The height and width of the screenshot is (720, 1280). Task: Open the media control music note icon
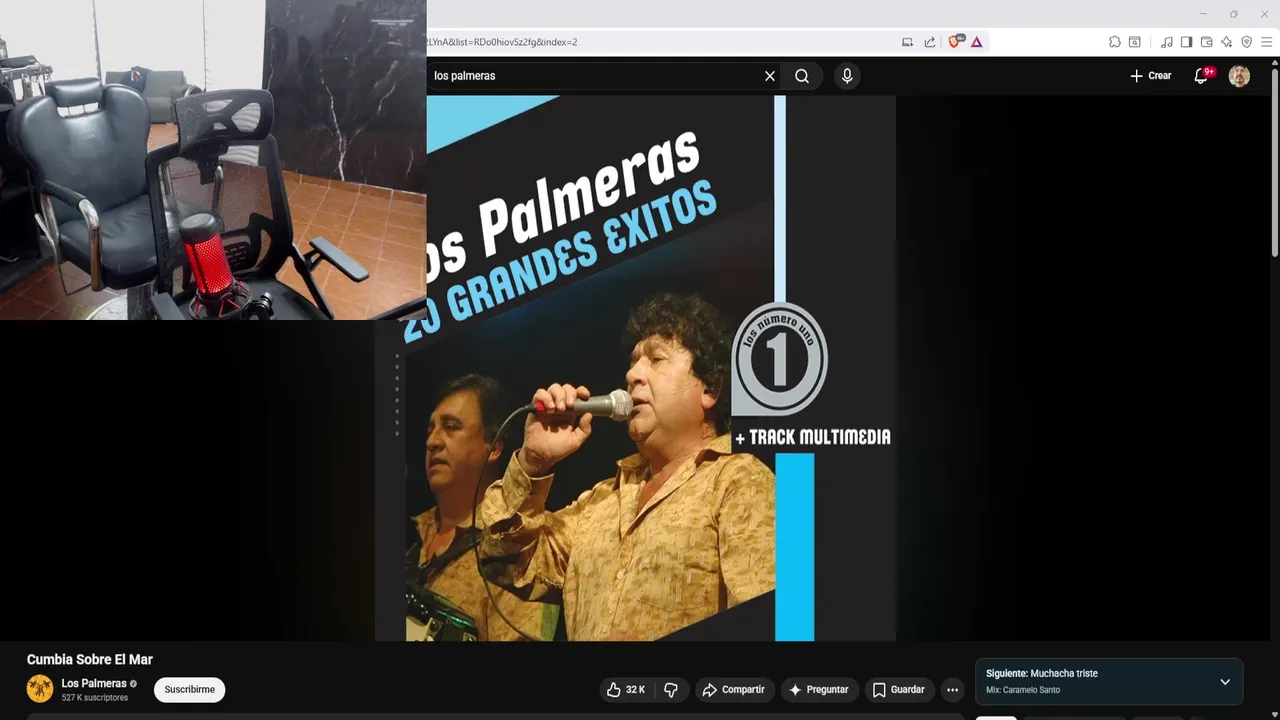pos(1167,42)
